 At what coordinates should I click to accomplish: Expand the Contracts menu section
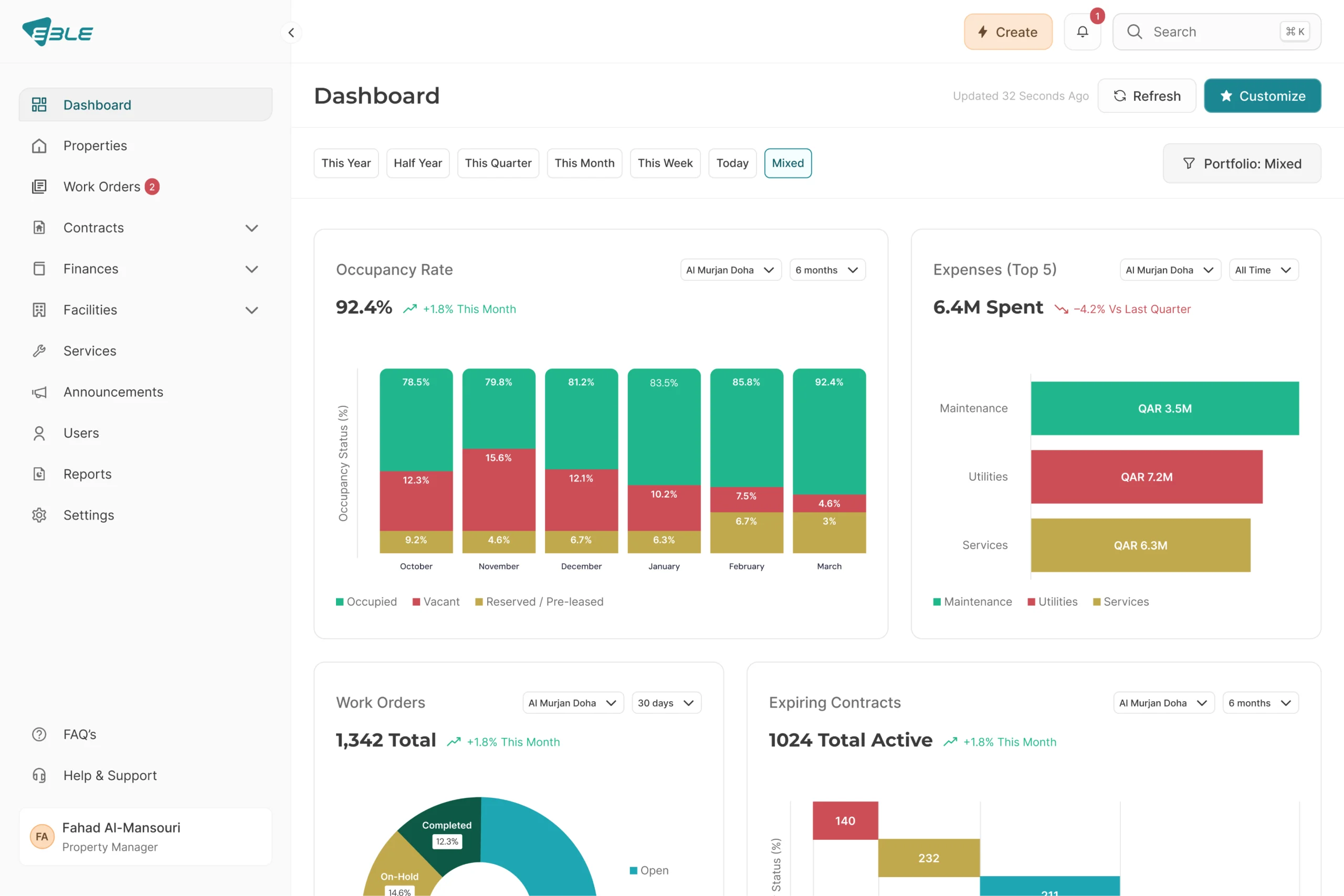(x=251, y=228)
